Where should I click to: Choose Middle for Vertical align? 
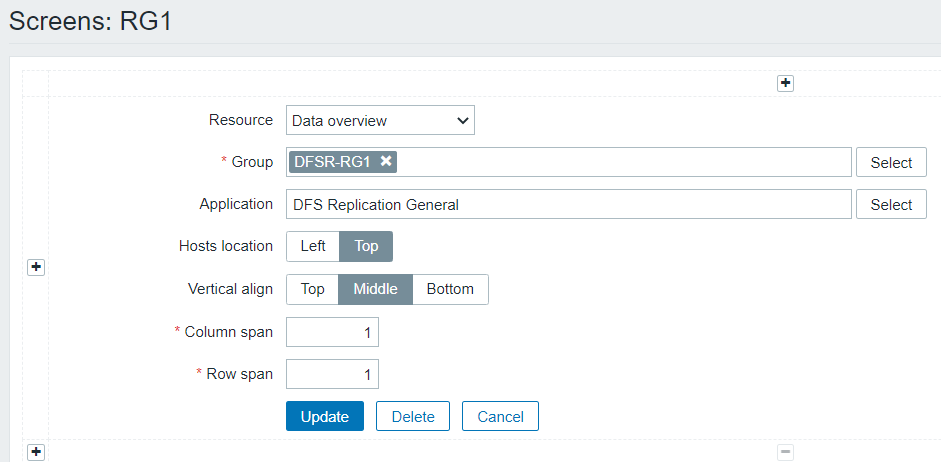coord(376,289)
